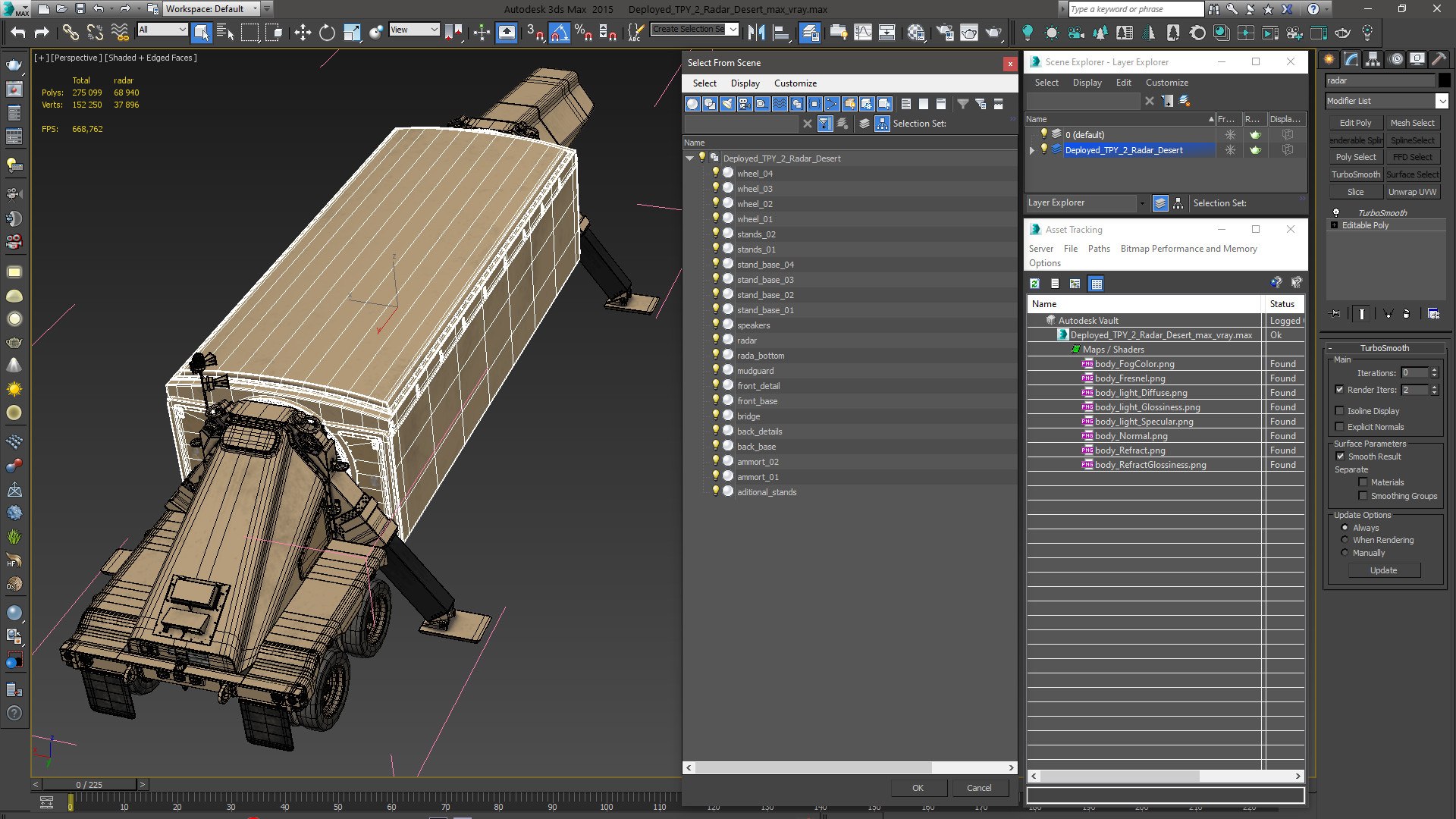The width and height of the screenshot is (1456, 819).
Task: Click the Link selection chain icon
Action: [x=70, y=32]
